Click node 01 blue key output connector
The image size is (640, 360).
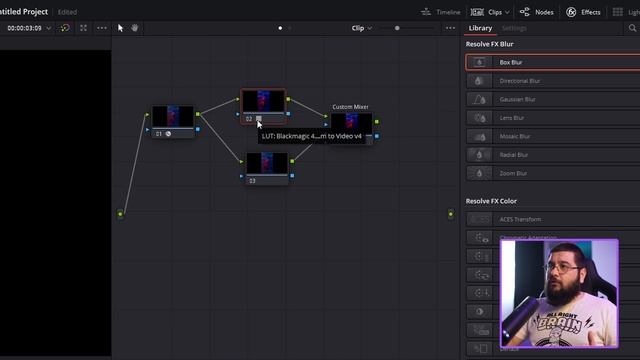click(x=198, y=129)
